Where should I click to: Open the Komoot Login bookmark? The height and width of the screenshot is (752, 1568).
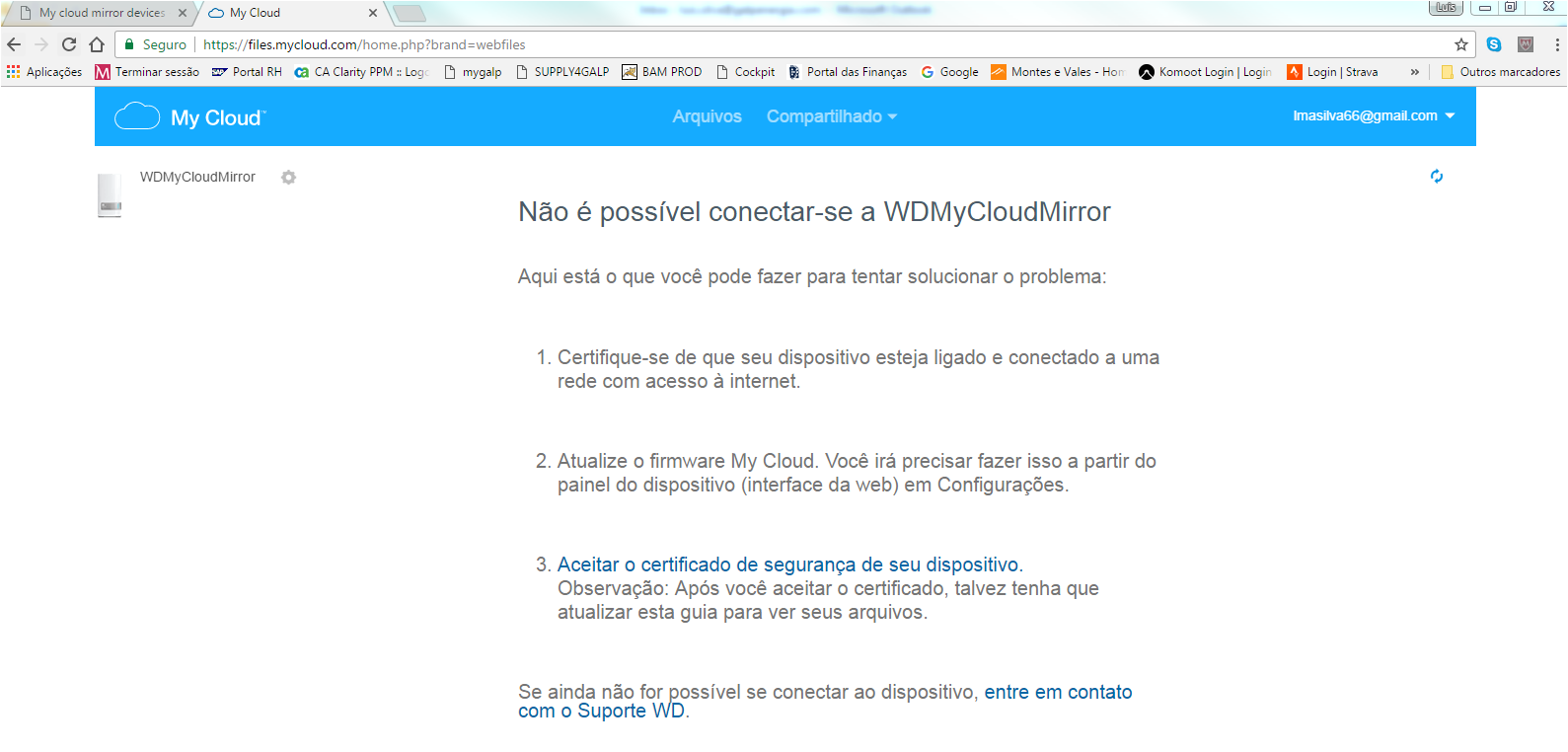[x=1205, y=72]
